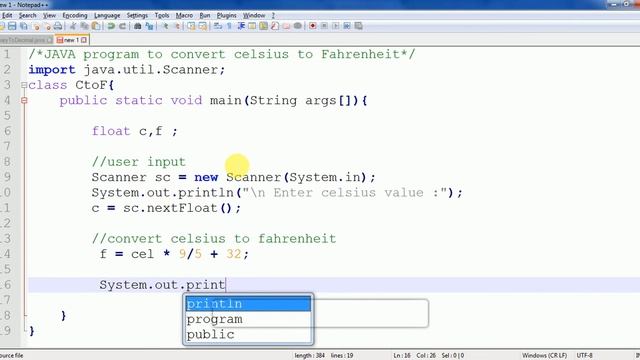Open the Run menu

(205, 16)
